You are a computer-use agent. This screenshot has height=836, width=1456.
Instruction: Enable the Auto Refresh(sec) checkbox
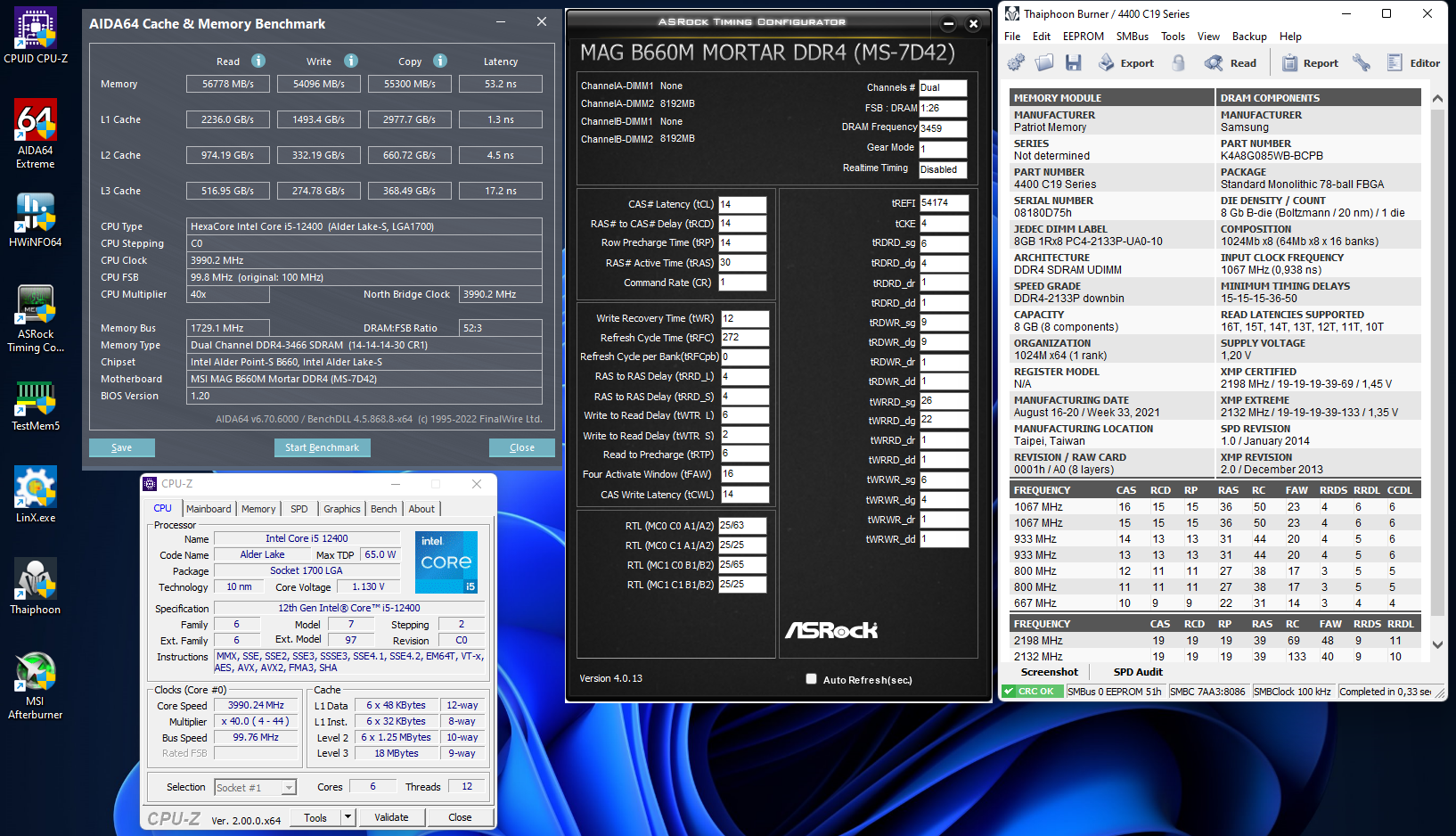click(x=811, y=679)
